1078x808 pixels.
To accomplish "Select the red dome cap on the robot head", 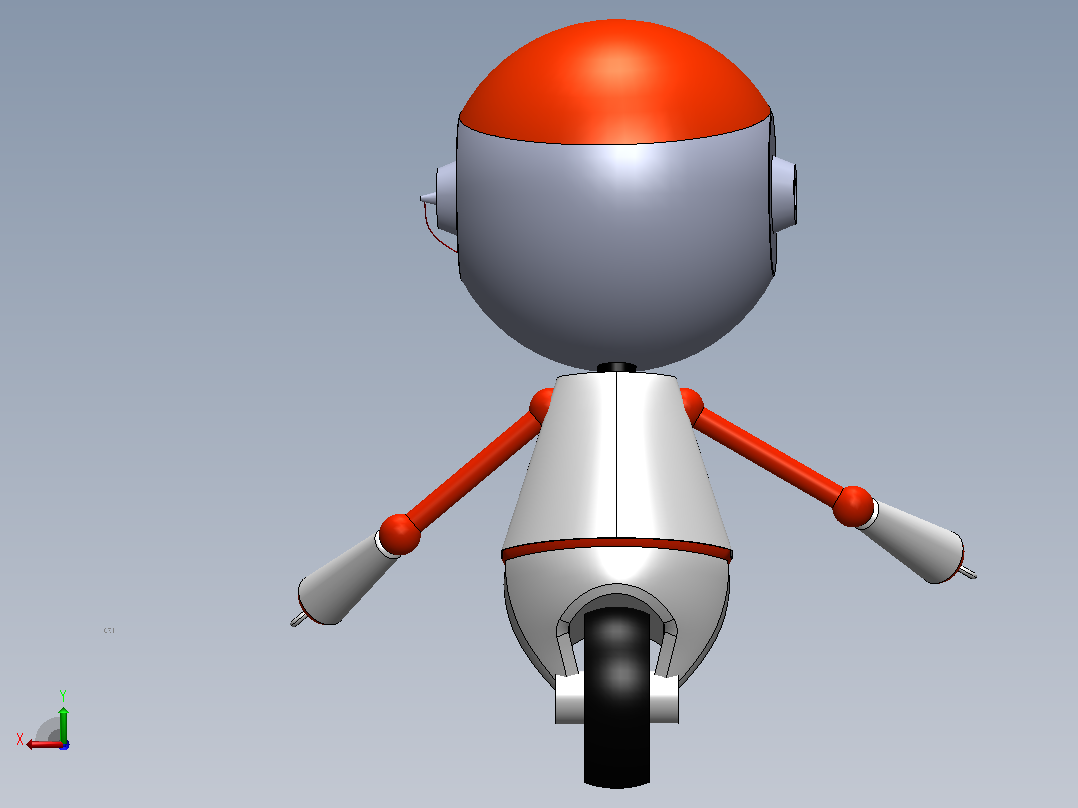I will pyautogui.click(x=615, y=83).
